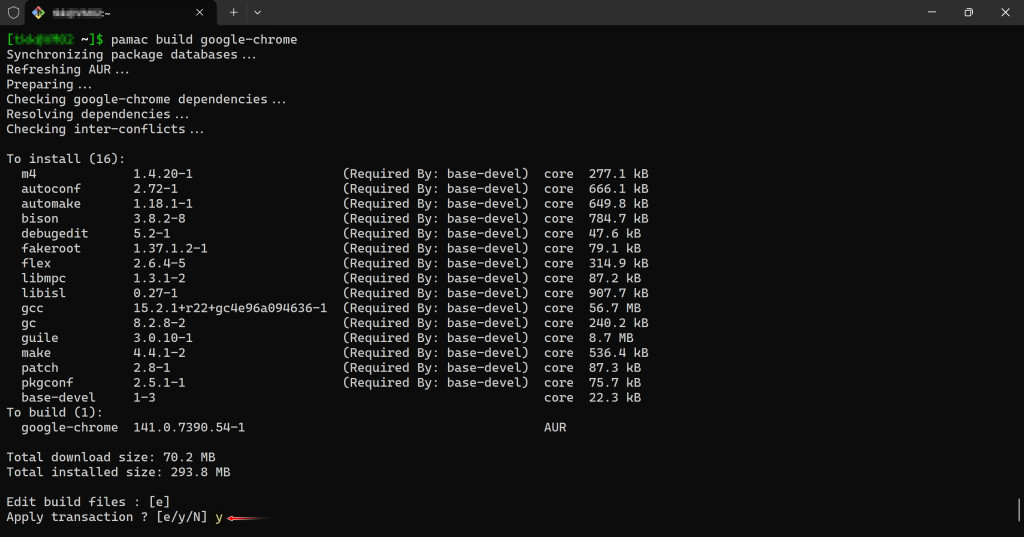Click the colorful icon on the terminal tab
Screen dimensions: 1024x537
click(x=38, y=12)
